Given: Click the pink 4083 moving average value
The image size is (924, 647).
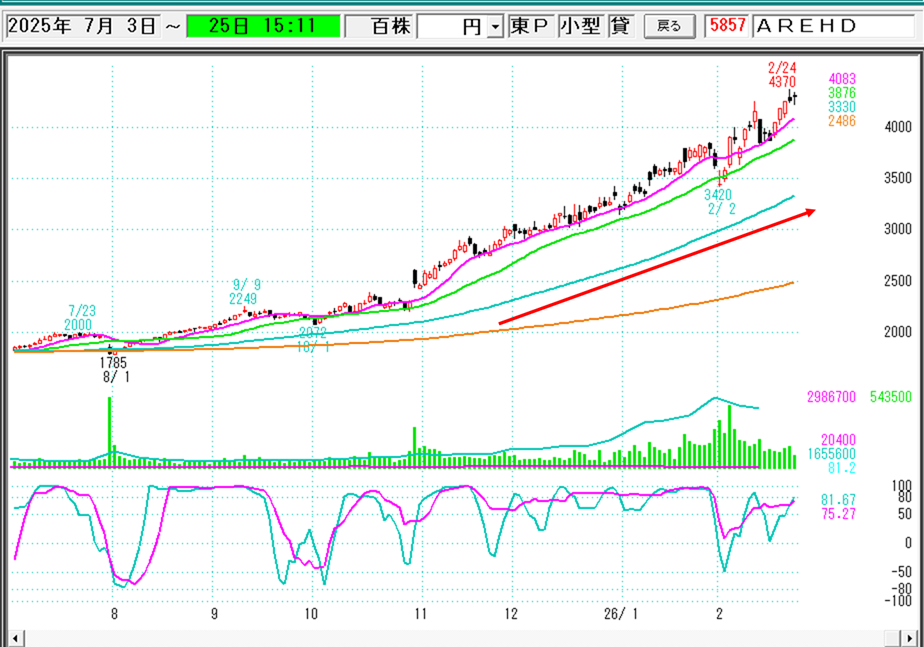Looking at the screenshot, I should click(842, 78).
